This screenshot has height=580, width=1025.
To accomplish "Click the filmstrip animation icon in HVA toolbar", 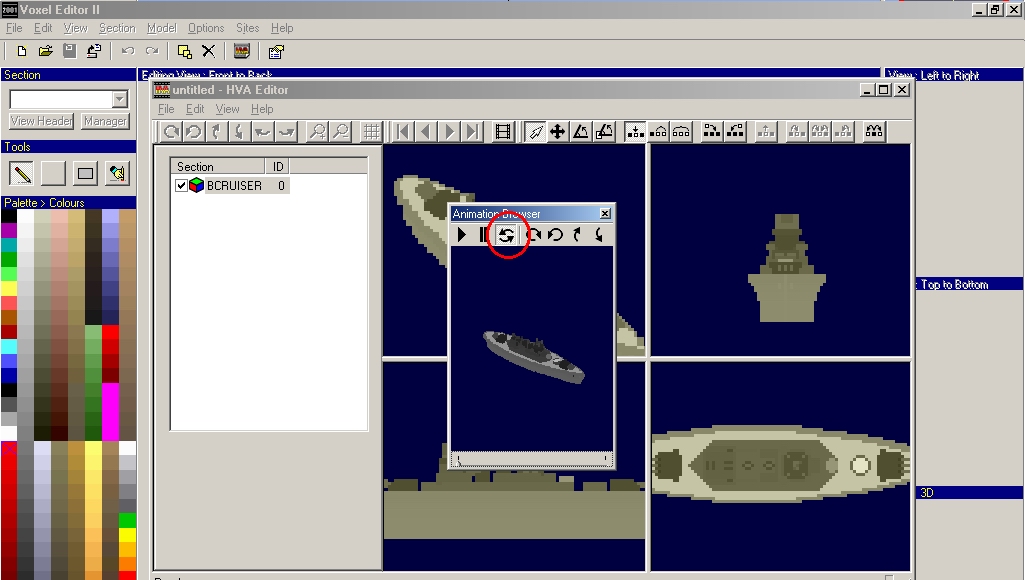I will pos(503,132).
